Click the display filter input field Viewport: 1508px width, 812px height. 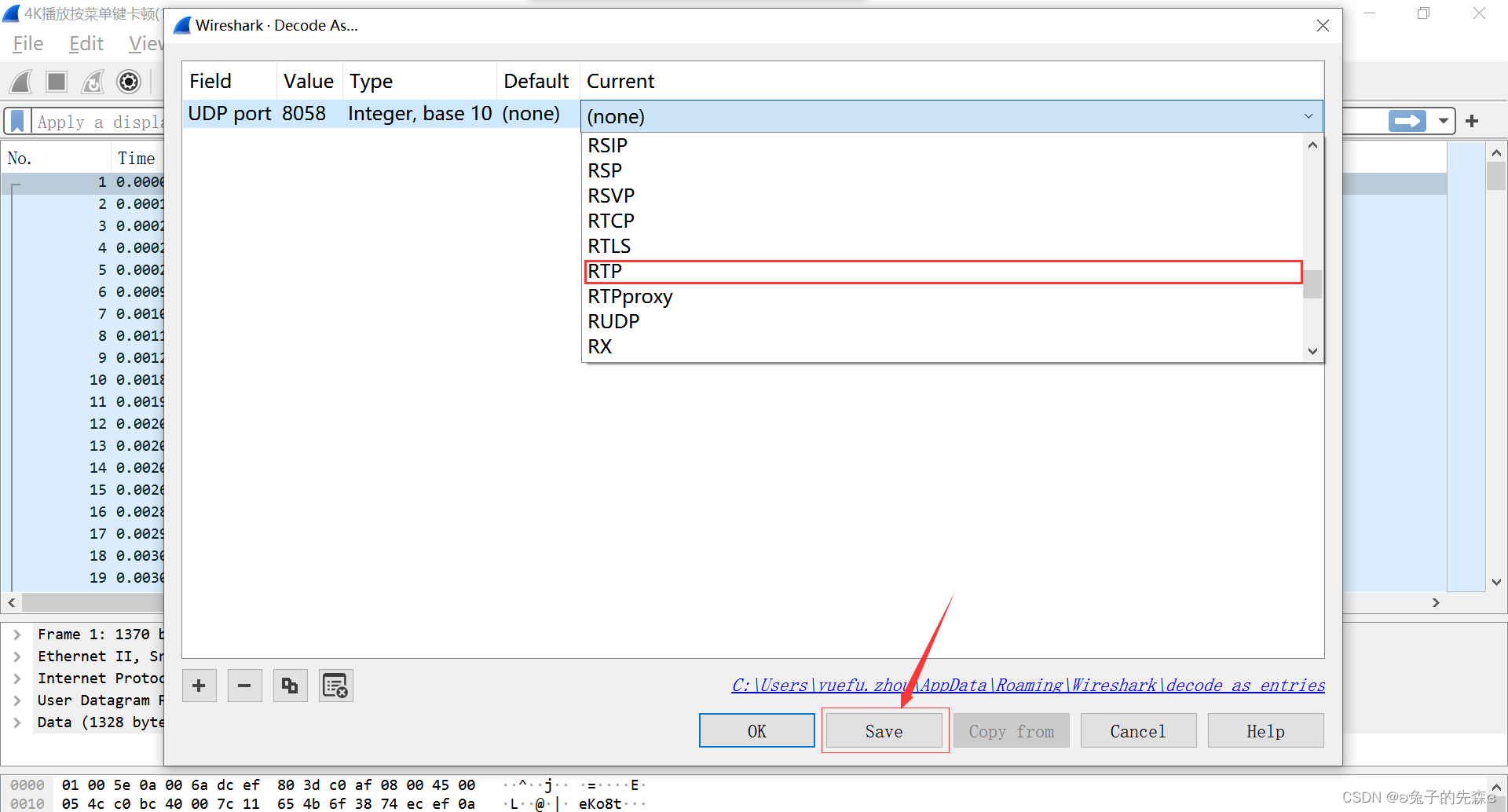point(99,122)
